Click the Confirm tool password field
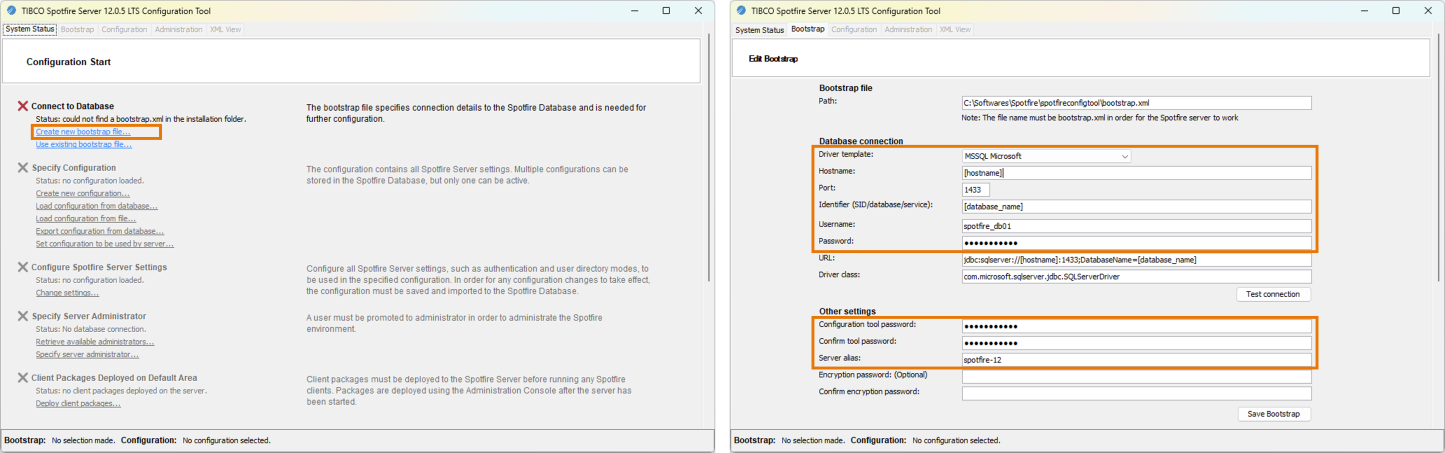The image size is (1445, 453). (1136, 342)
